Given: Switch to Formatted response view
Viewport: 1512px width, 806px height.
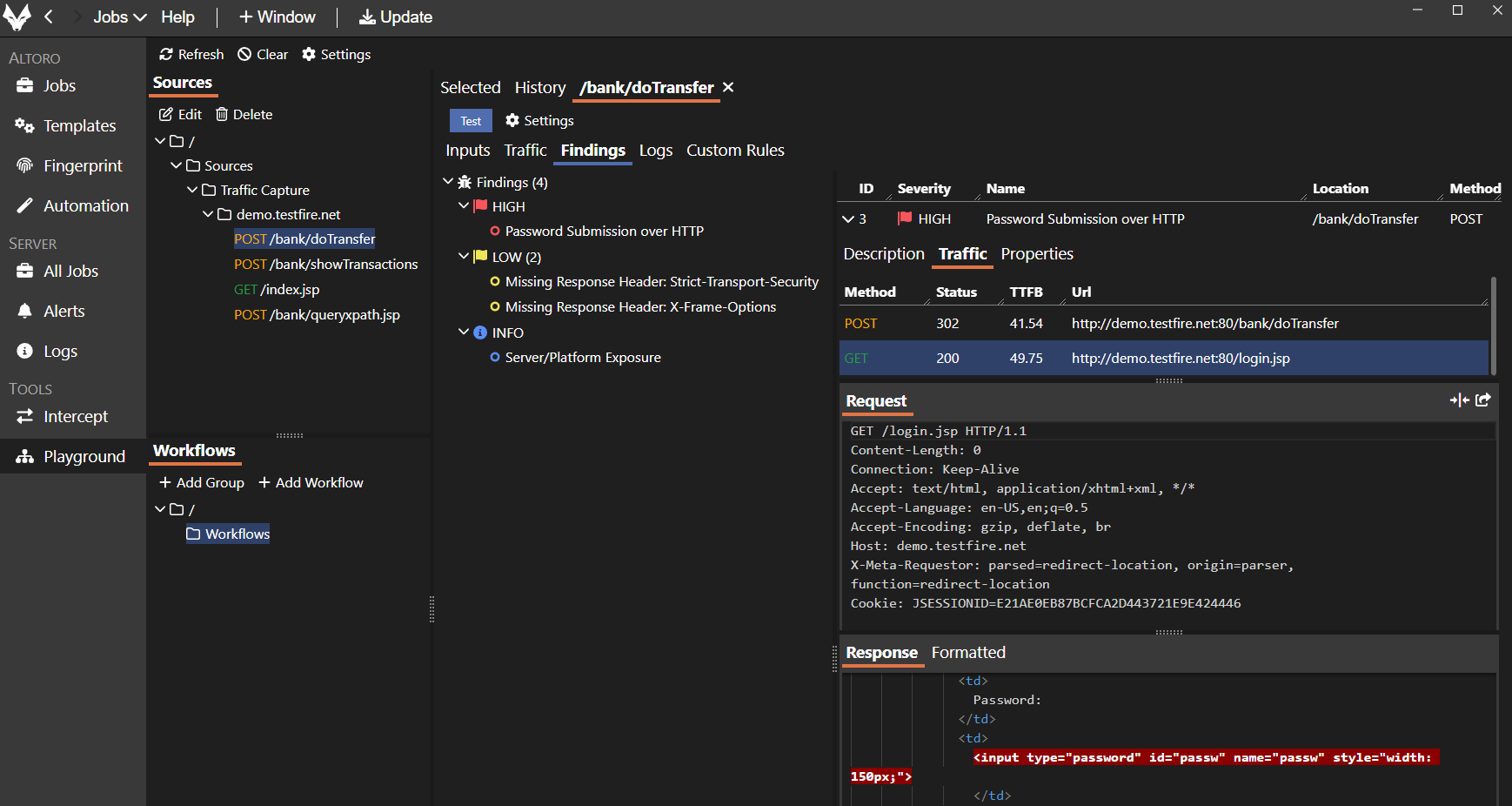Looking at the screenshot, I should tap(968, 652).
